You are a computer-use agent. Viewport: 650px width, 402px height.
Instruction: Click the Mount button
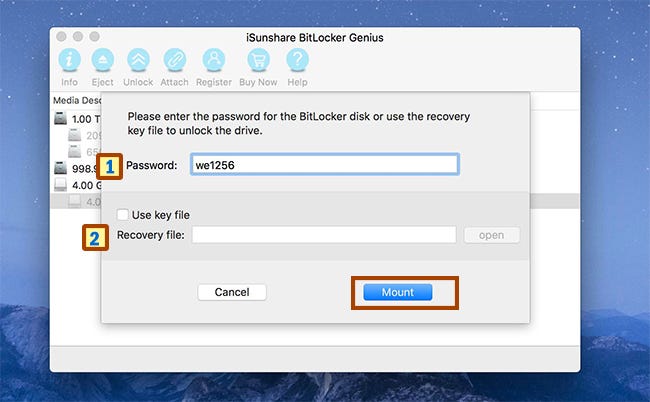click(x=398, y=292)
